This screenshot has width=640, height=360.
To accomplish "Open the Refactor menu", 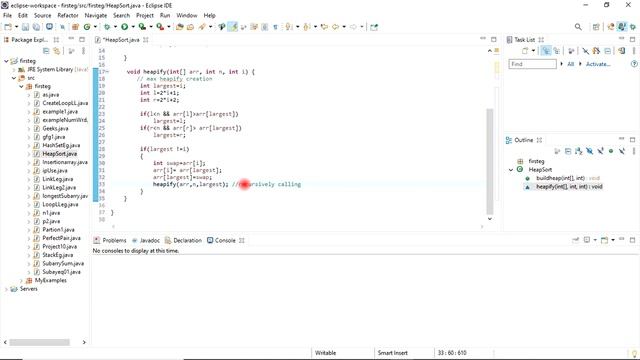I will (68, 16).
